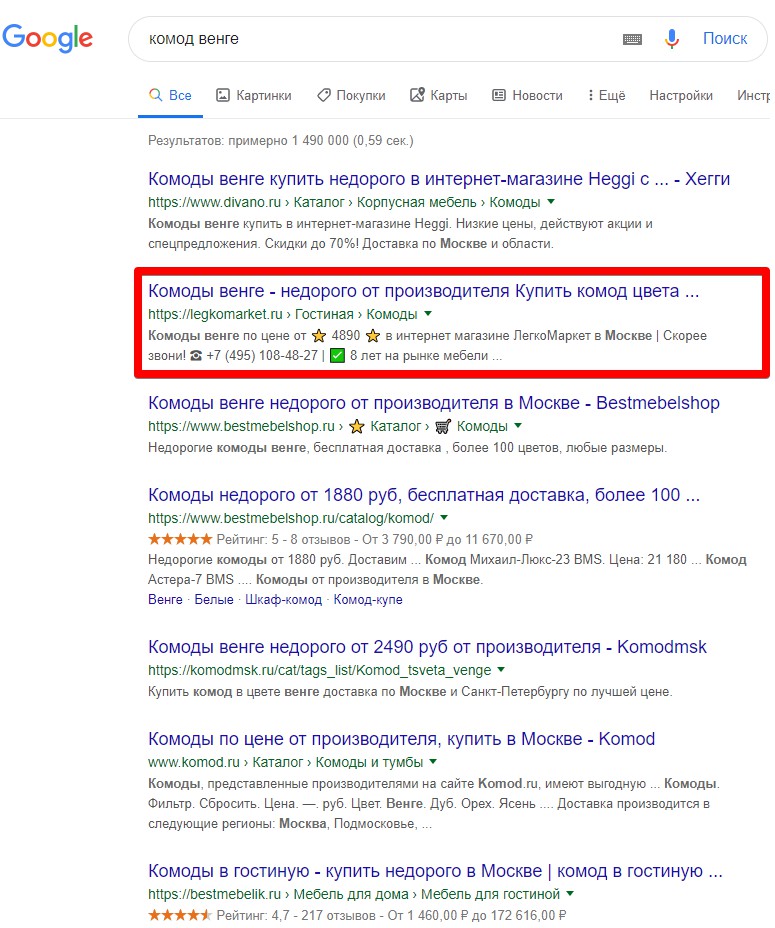The width and height of the screenshot is (775, 928).
Task: Start voice search with microphone icon
Action: (671, 39)
